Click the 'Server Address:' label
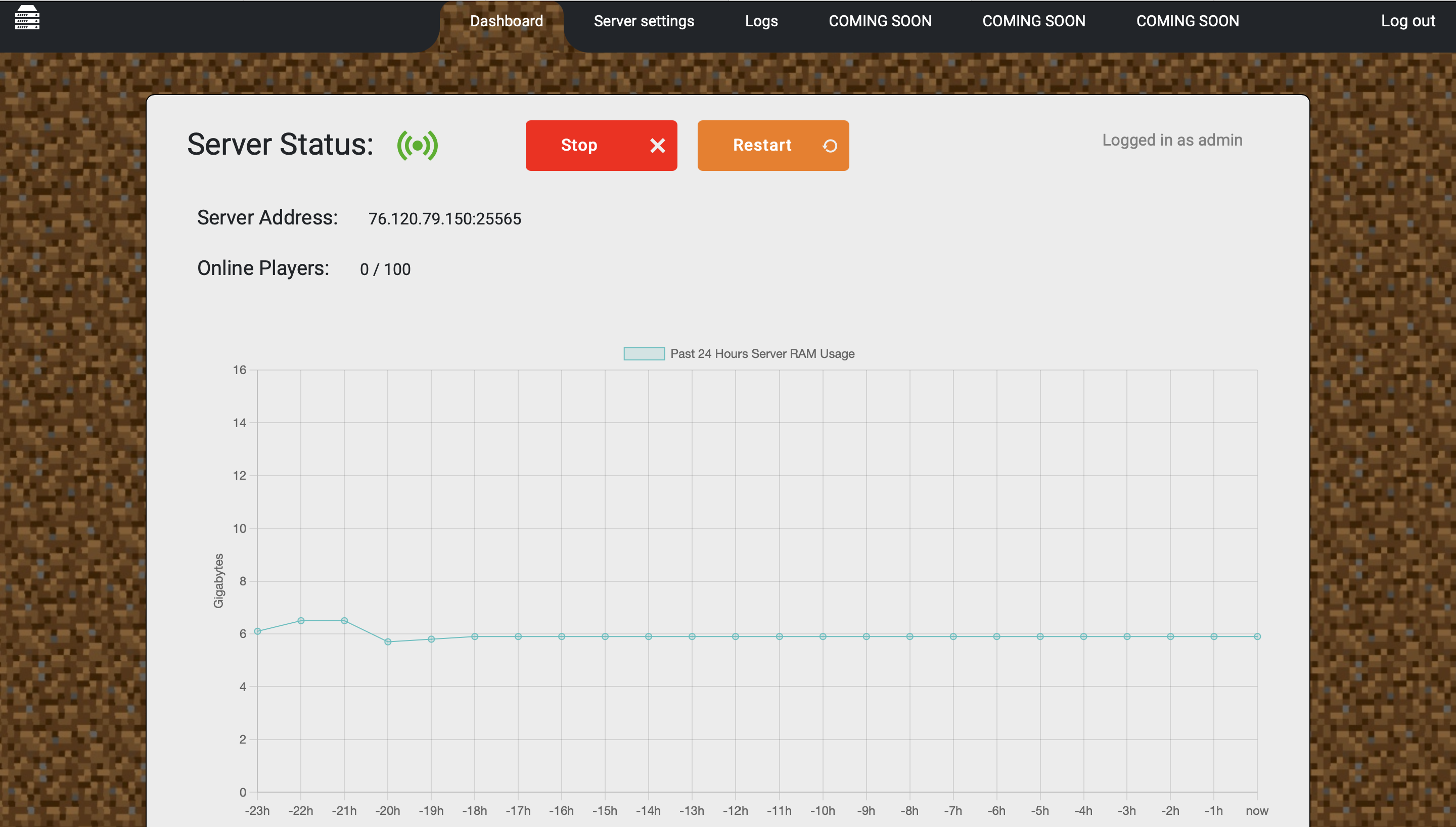Image resolution: width=1456 pixels, height=827 pixels. point(267,218)
